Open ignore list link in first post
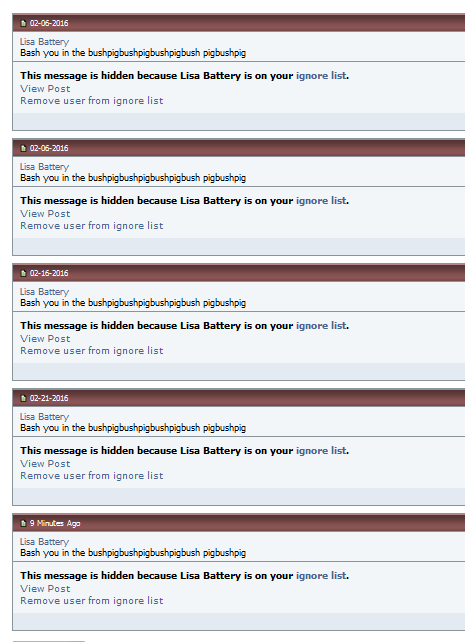 click(x=321, y=76)
